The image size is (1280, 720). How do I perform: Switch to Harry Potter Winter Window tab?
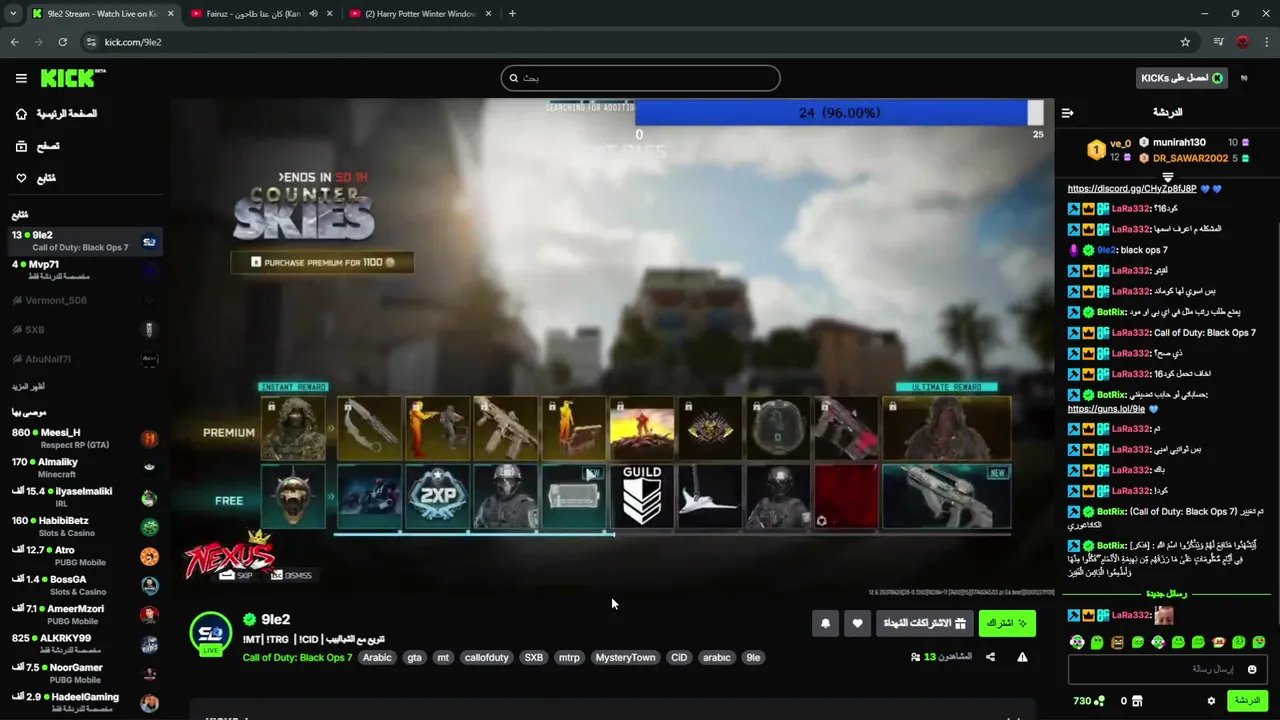point(420,14)
